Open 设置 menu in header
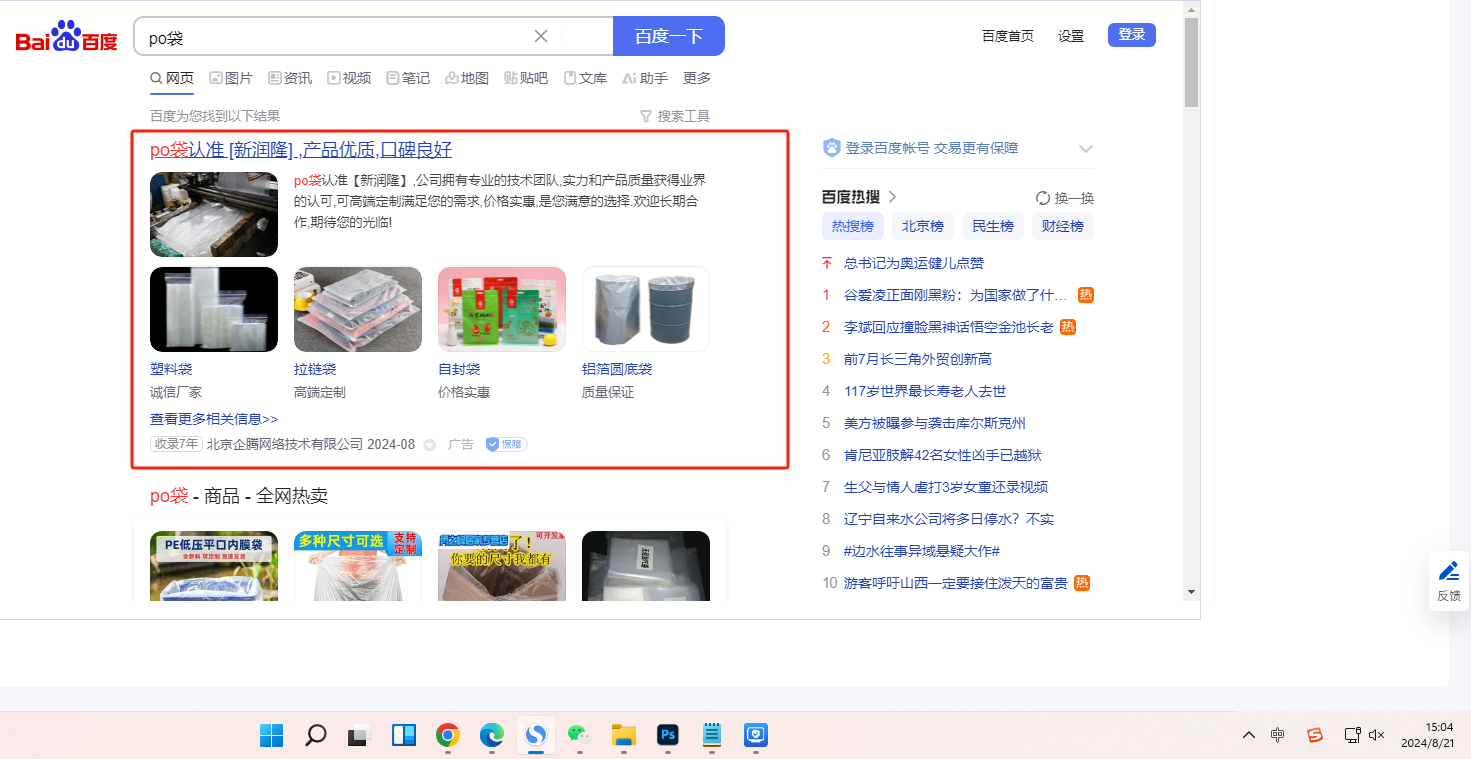The height and width of the screenshot is (759, 1471). (1071, 36)
